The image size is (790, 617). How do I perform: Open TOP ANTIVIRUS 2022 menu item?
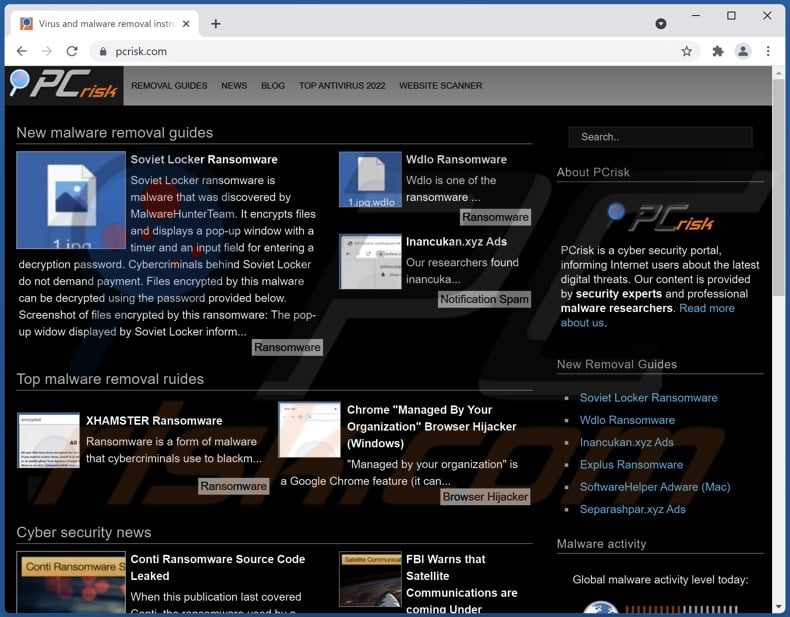click(x=342, y=86)
